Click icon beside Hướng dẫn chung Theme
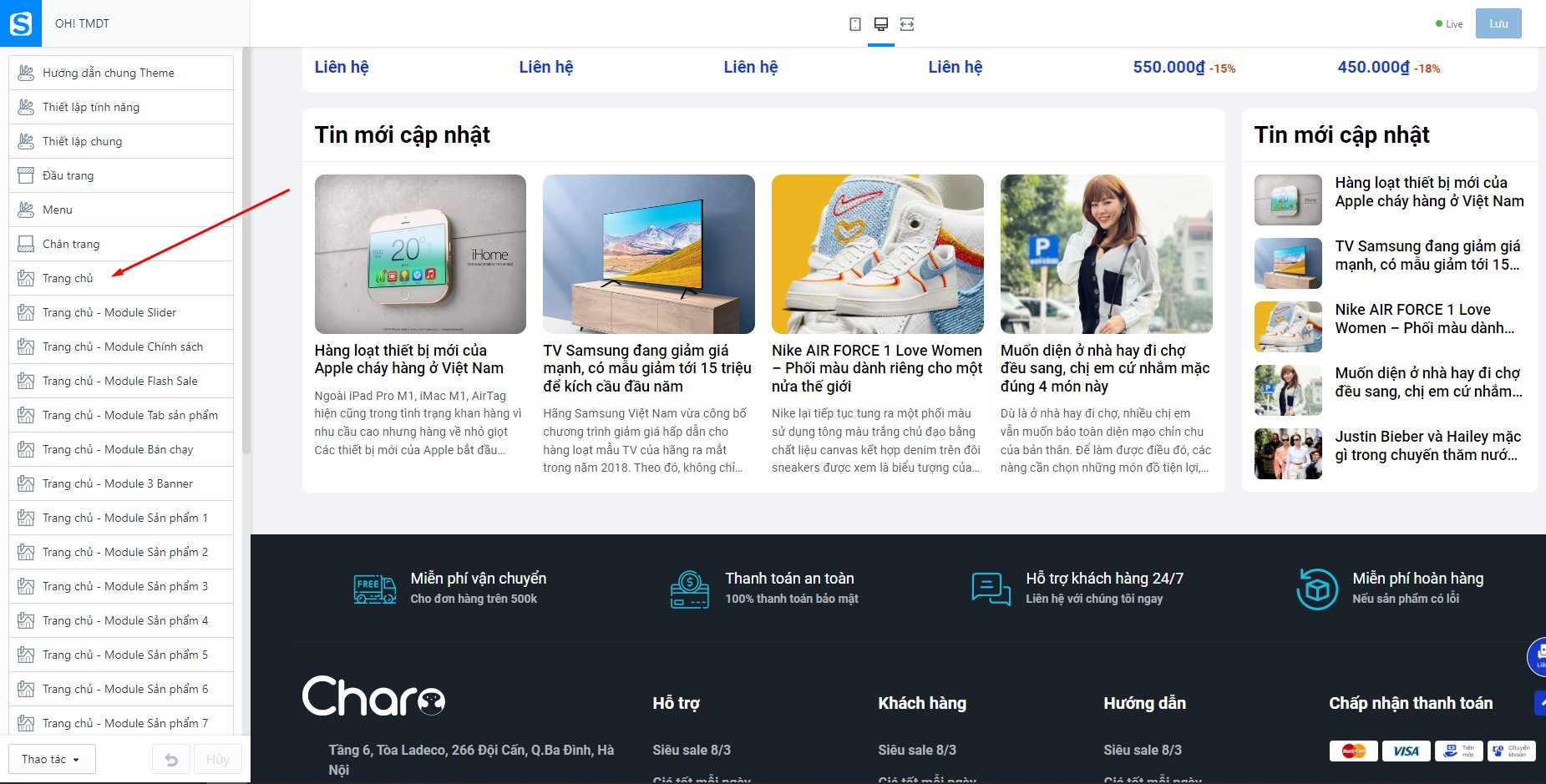This screenshot has height=784, width=1546. [x=26, y=73]
